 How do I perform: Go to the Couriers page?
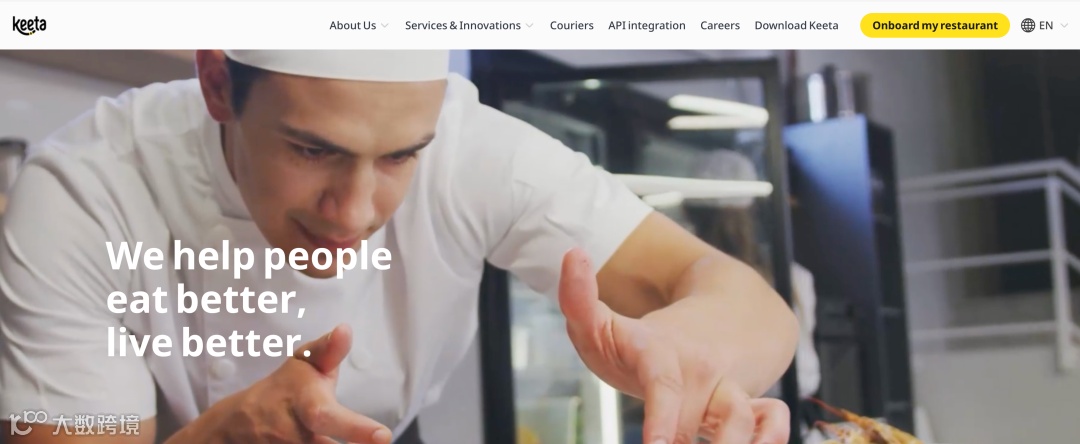coord(571,25)
